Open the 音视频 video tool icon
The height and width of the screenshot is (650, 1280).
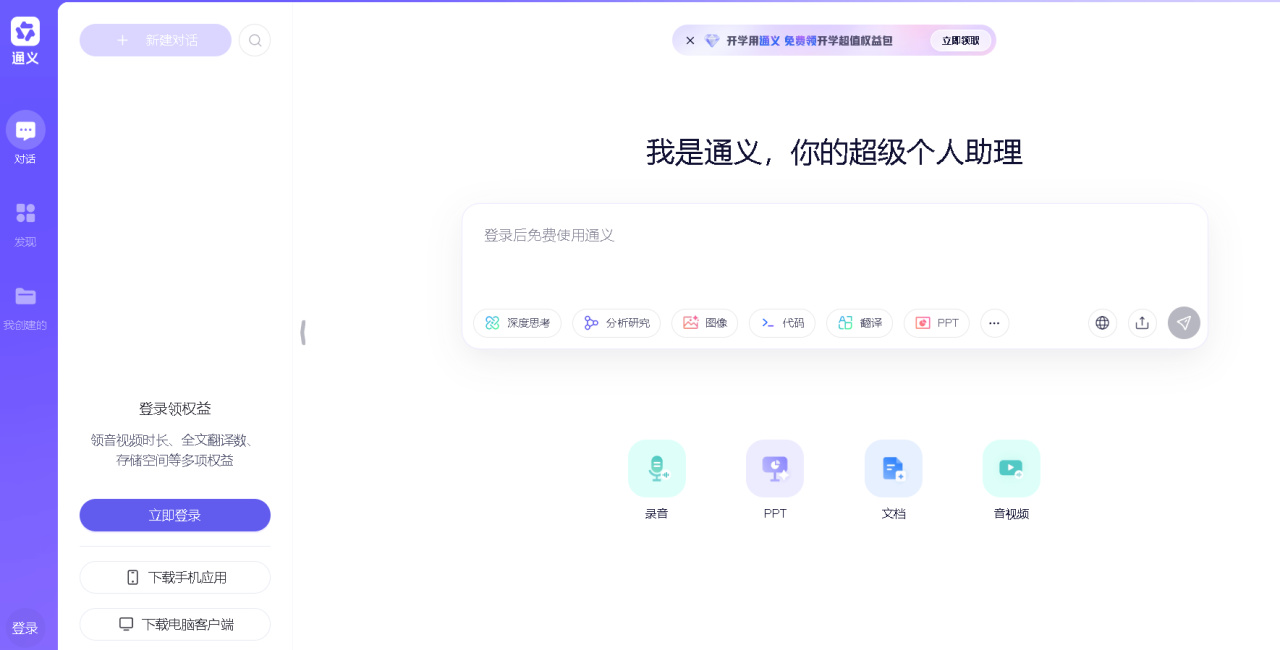coord(1011,468)
